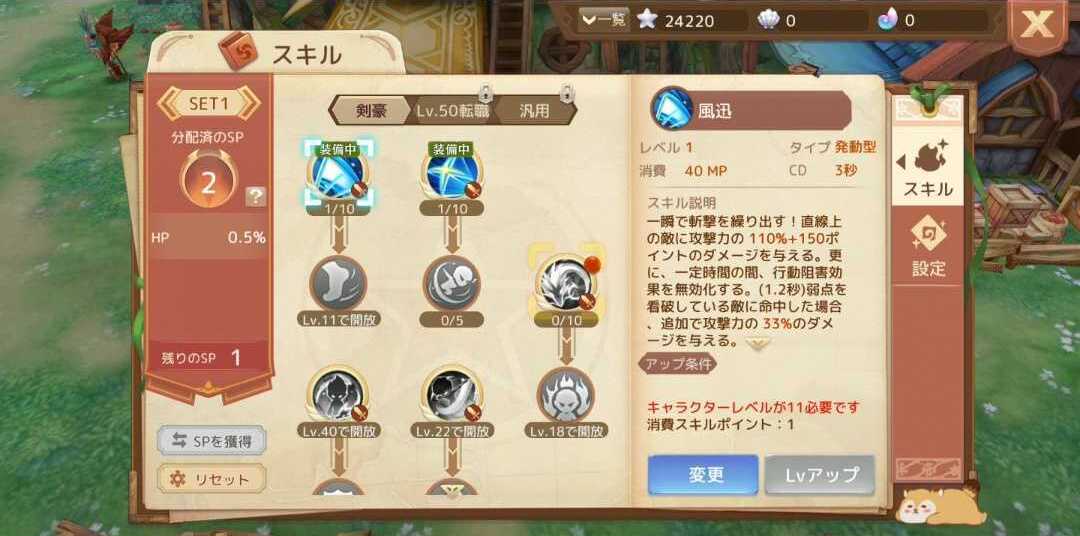Click the Lv.18で開放 flame skill icon

[x=565, y=394]
